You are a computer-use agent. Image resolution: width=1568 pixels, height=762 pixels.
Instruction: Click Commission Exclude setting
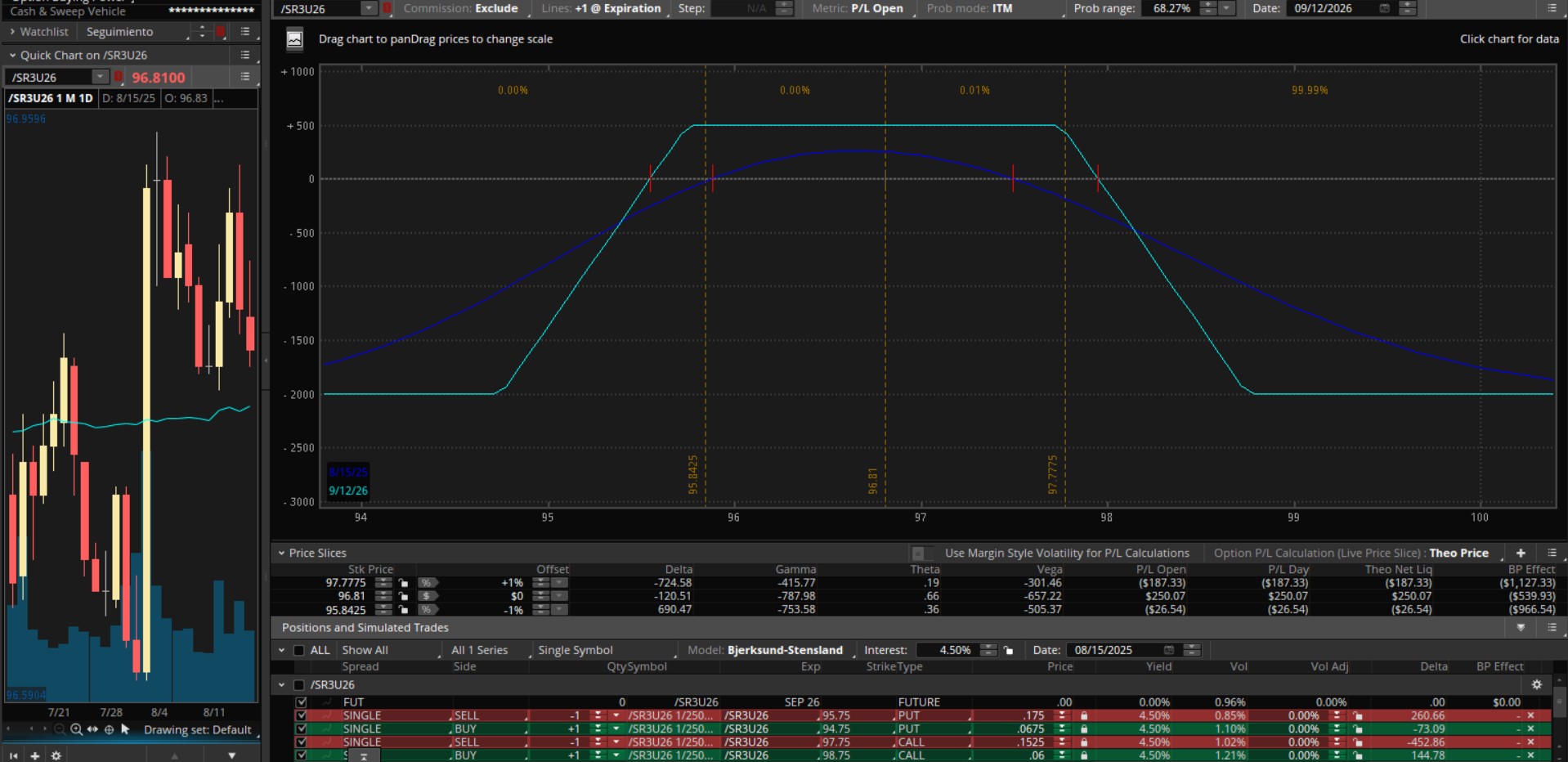pos(460,8)
